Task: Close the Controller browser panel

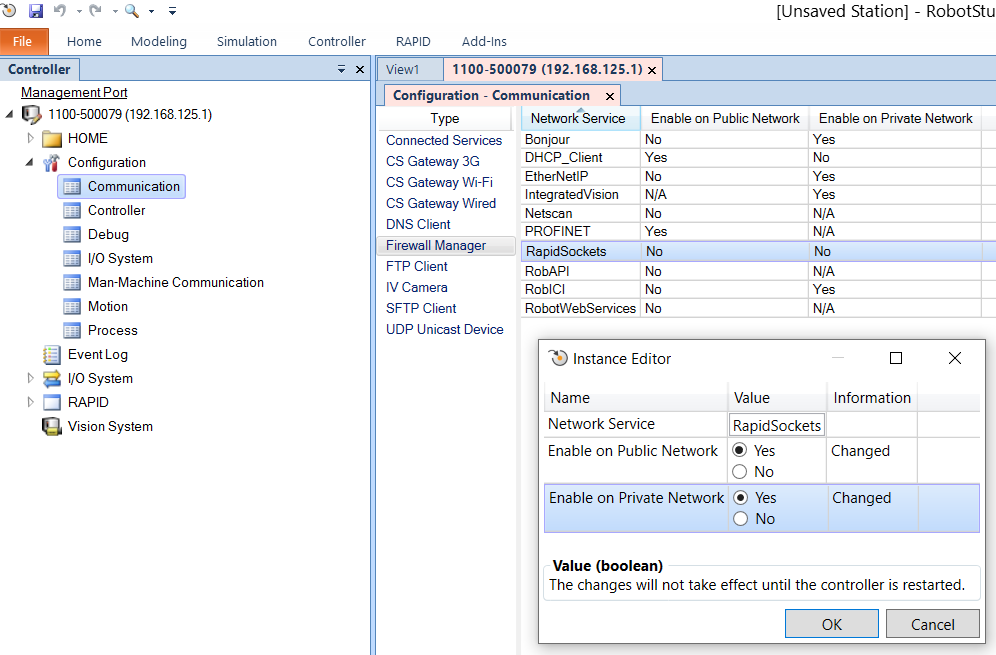Action: tap(360, 69)
